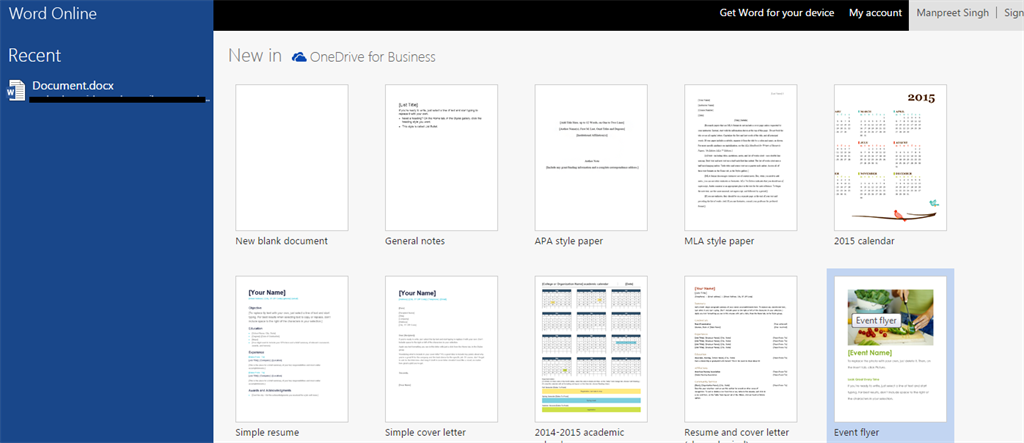
Task: Open 2014-2015 academic calendar thumbnail
Action: [x=591, y=349]
